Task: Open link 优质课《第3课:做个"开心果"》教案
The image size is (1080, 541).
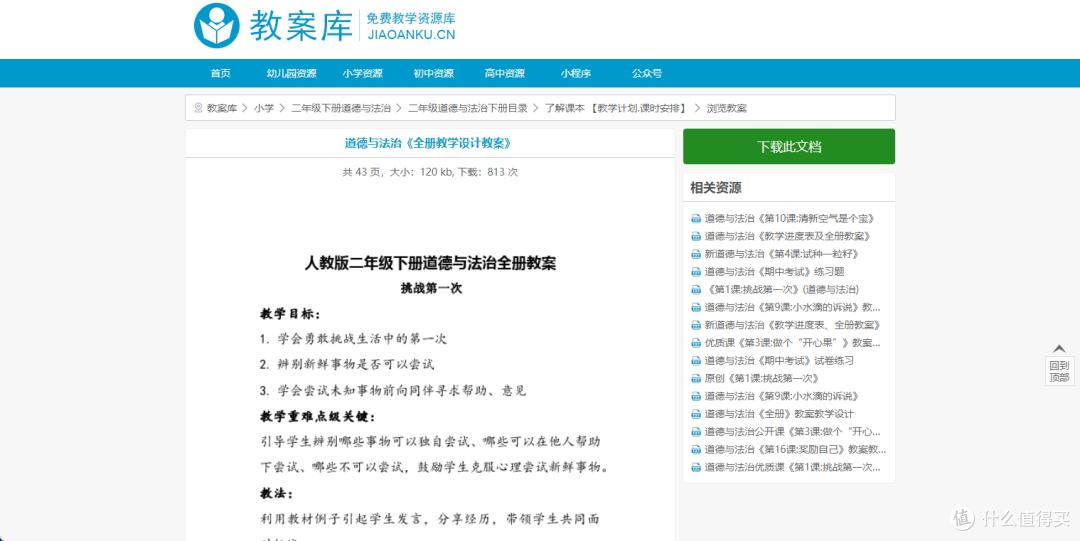Action: coord(792,343)
